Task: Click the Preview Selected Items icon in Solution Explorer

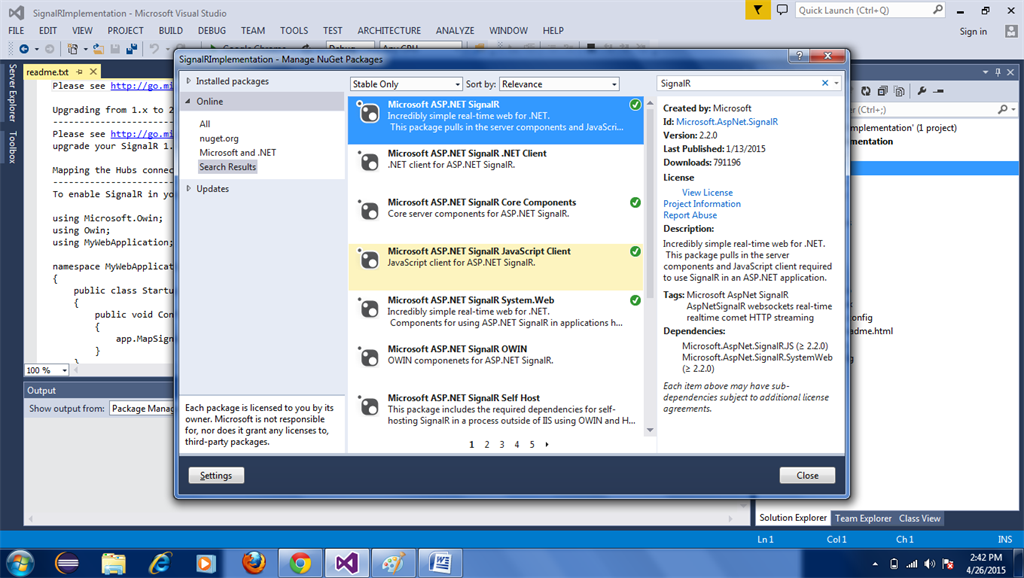Action: tap(939, 91)
